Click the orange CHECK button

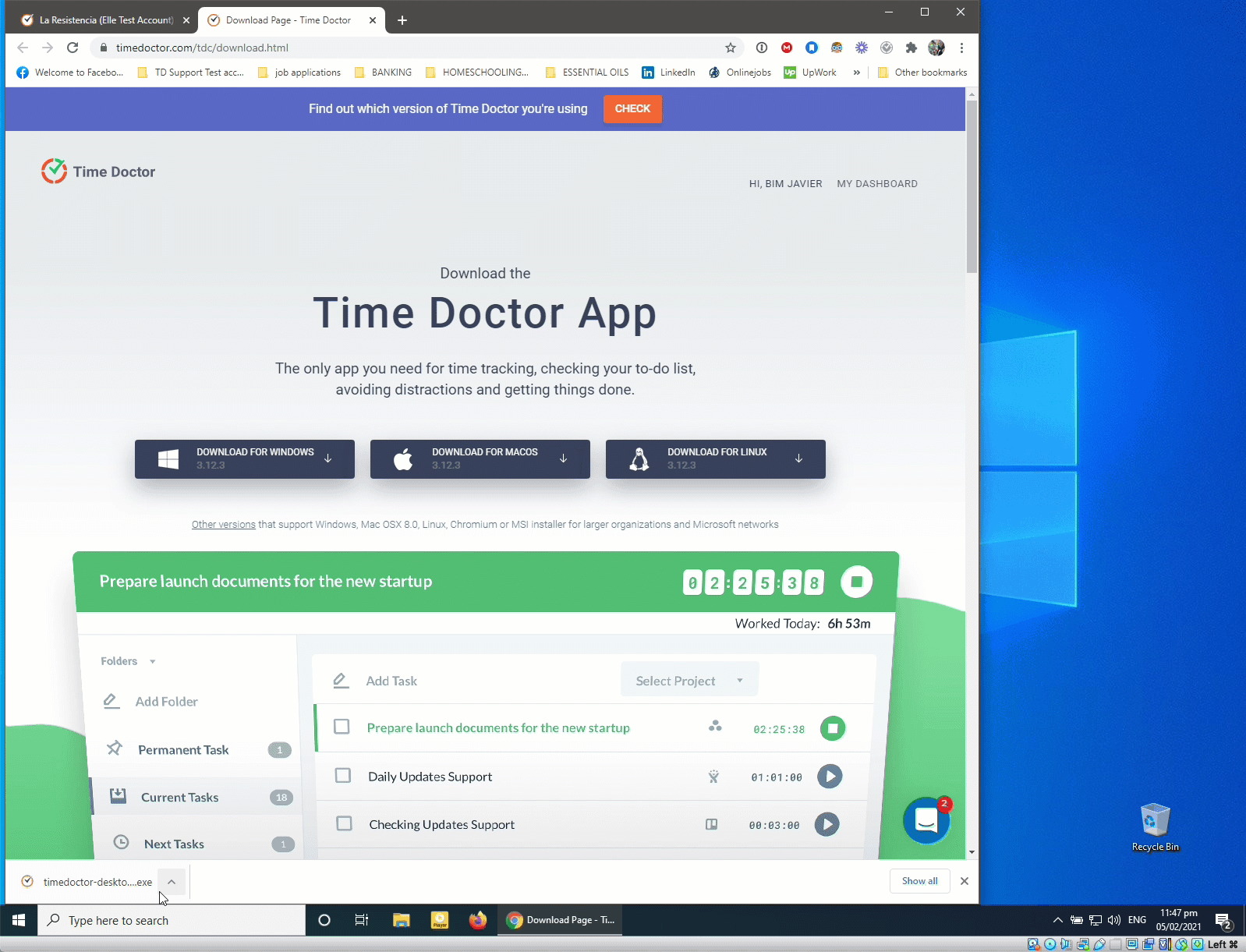pyautogui.click(x=632, y=109)
